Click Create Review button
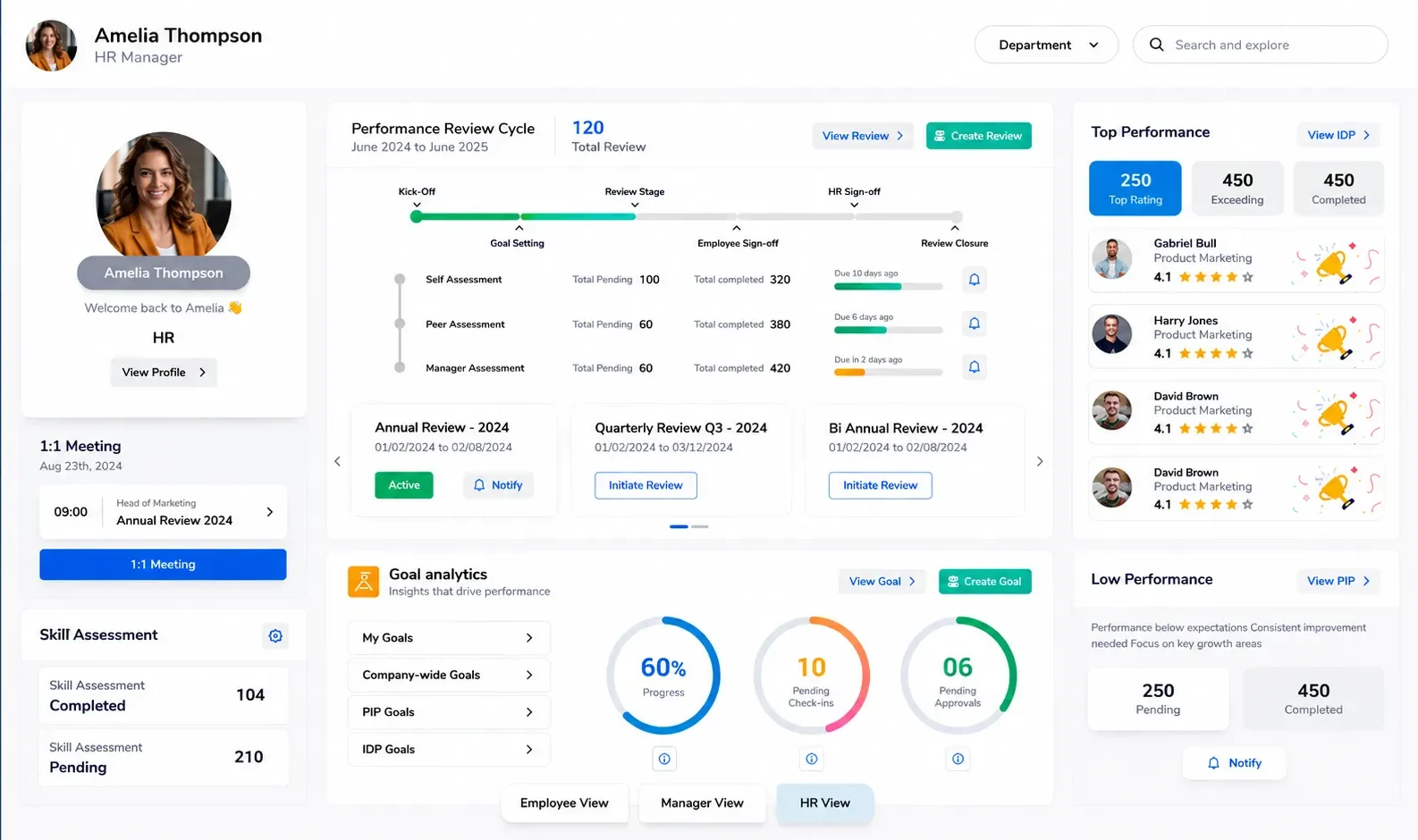This screenshot has width=1418, height=840. pos(979,136)
